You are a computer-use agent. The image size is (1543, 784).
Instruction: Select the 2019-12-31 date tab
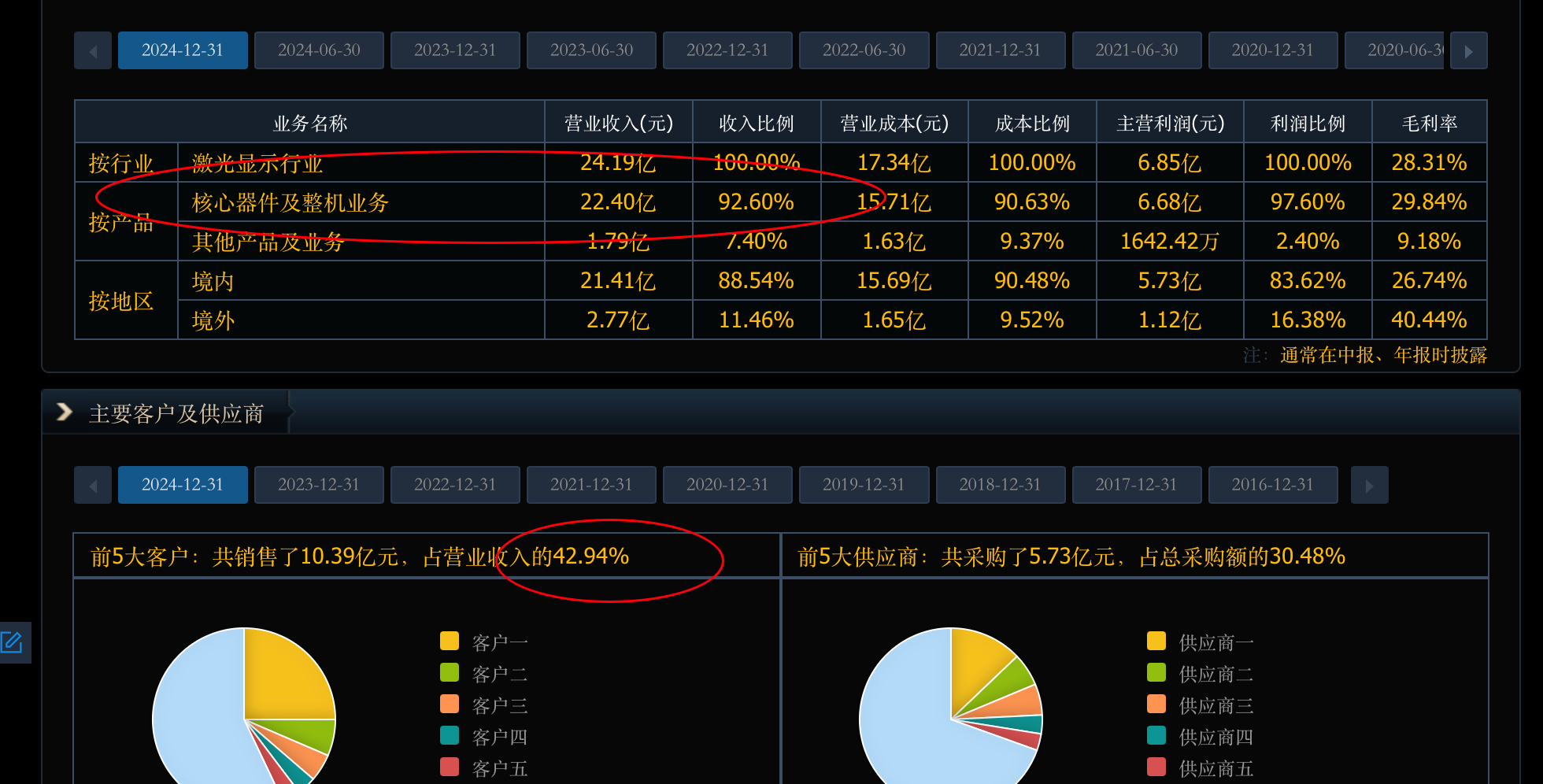[864, 485]
